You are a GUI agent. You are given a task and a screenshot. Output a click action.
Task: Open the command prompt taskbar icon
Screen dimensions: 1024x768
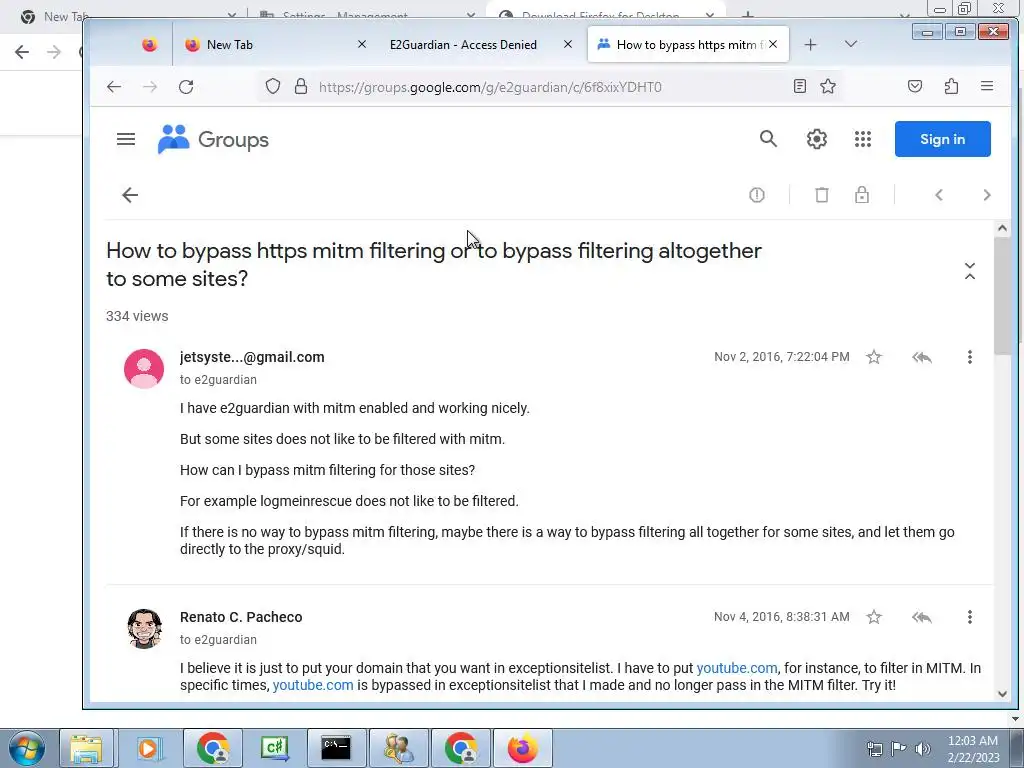(336, 748)
